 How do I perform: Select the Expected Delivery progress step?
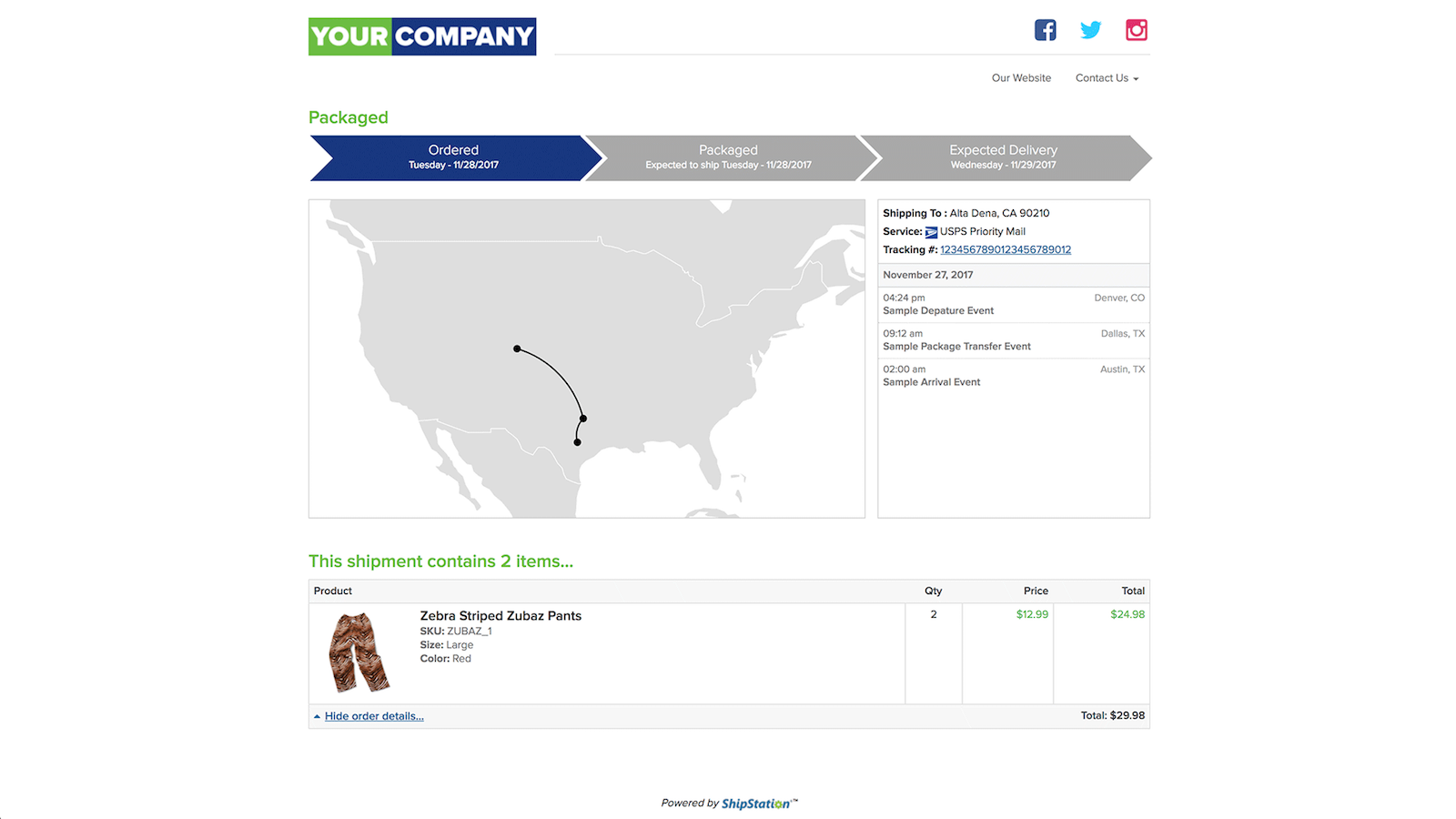click(1003, 157)
